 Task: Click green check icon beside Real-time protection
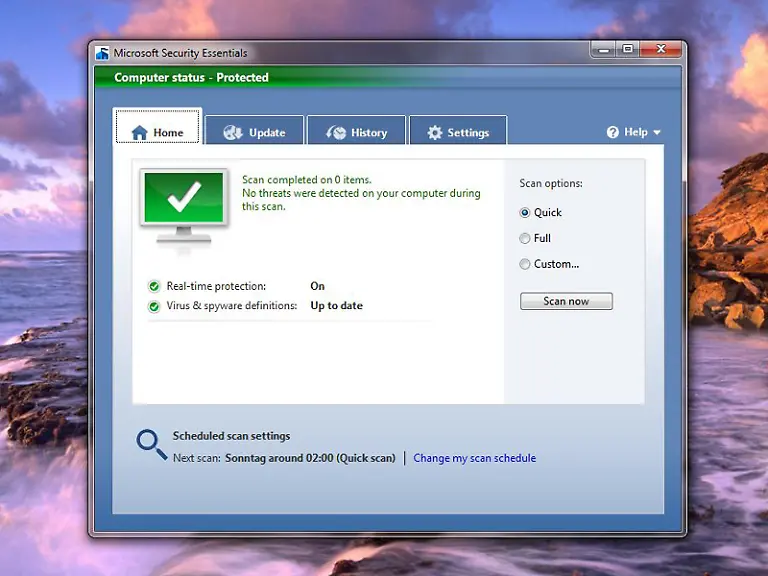click(154, 287)
